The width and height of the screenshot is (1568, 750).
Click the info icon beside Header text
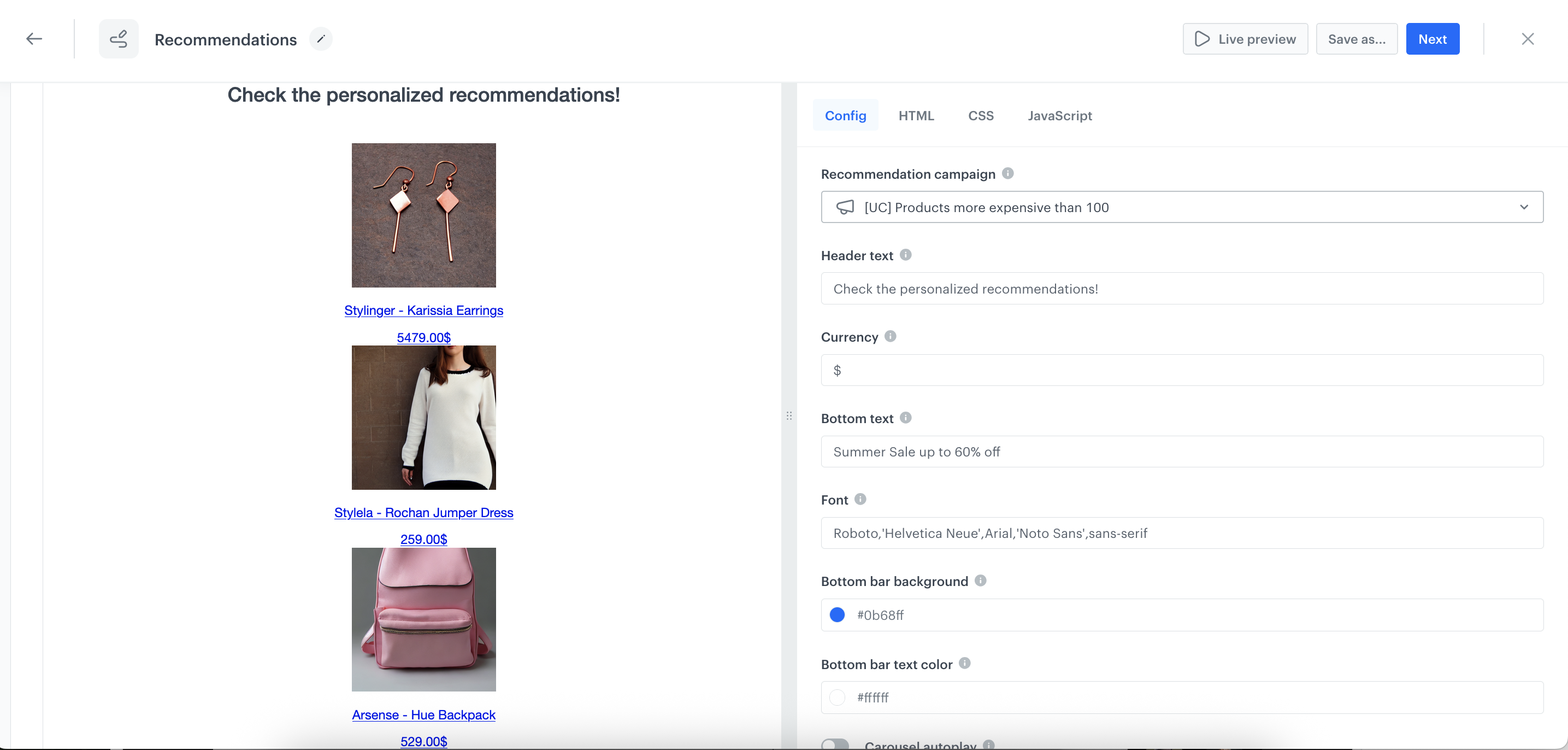(906, 255)
